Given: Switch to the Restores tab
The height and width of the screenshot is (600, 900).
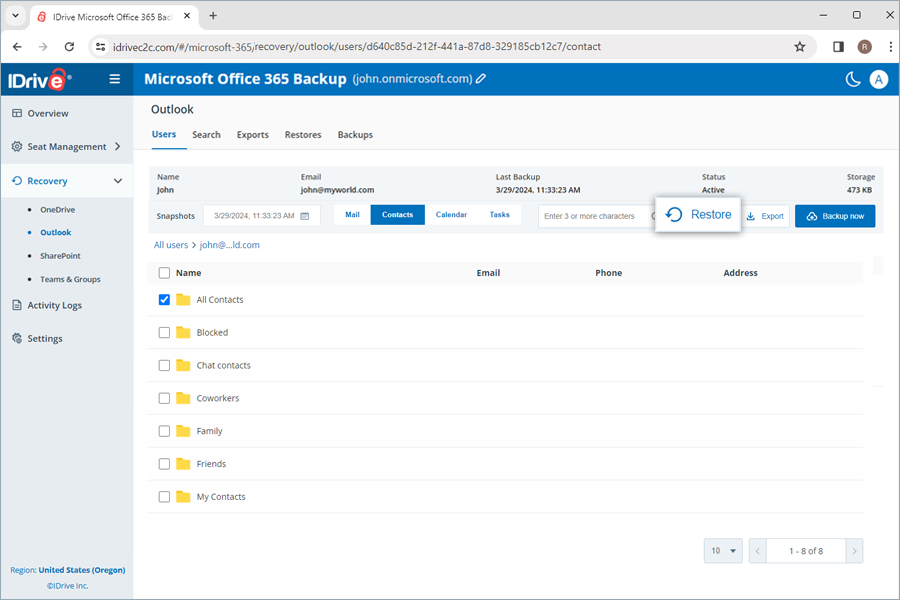Looking at the screenshot, I should 303,135.
